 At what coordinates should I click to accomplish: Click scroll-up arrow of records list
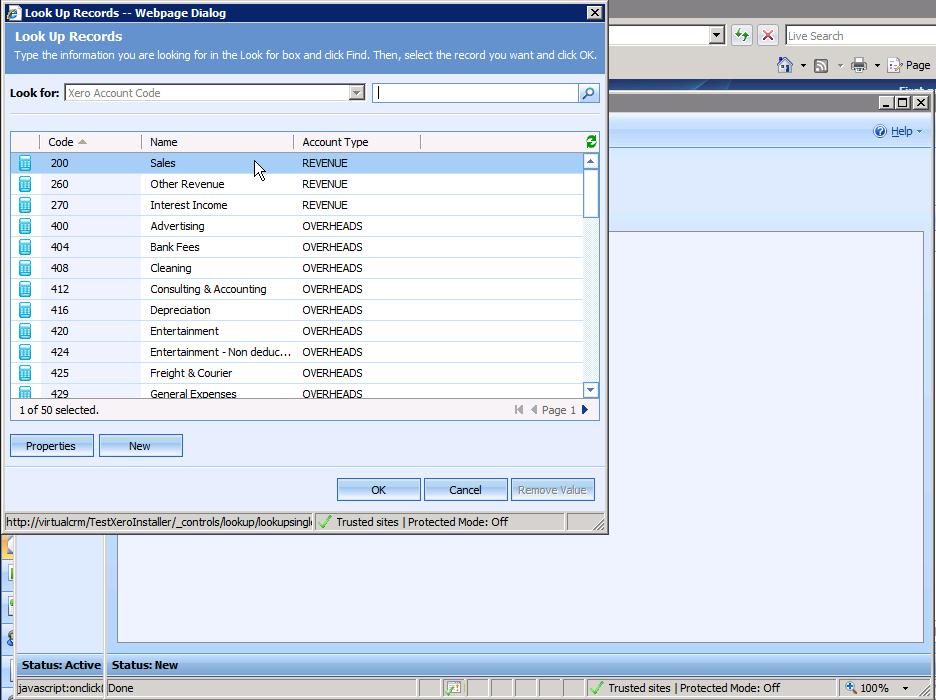590,161
